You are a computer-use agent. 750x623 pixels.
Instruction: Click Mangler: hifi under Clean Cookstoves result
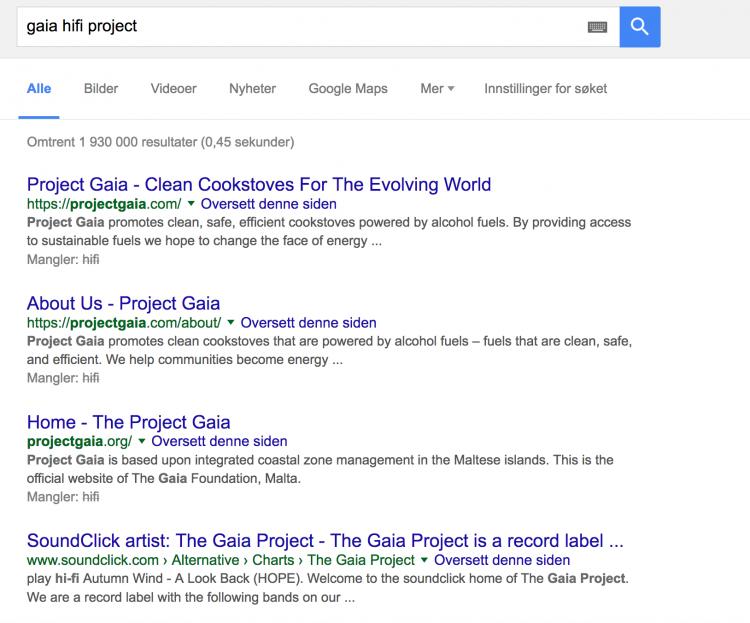(63, 259)
